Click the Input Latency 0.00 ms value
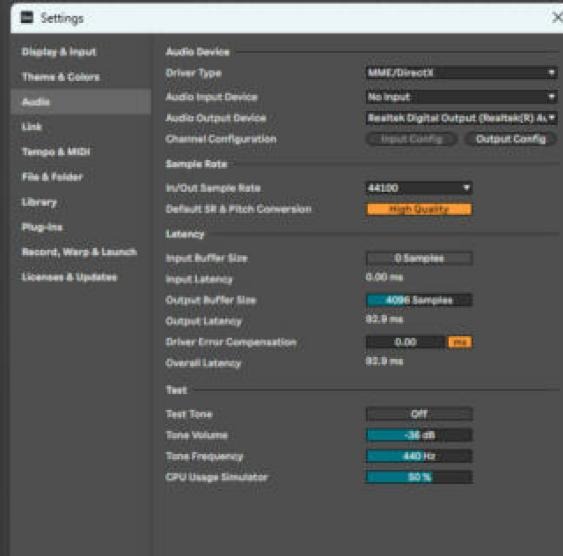563x556 pixels. 384,277
